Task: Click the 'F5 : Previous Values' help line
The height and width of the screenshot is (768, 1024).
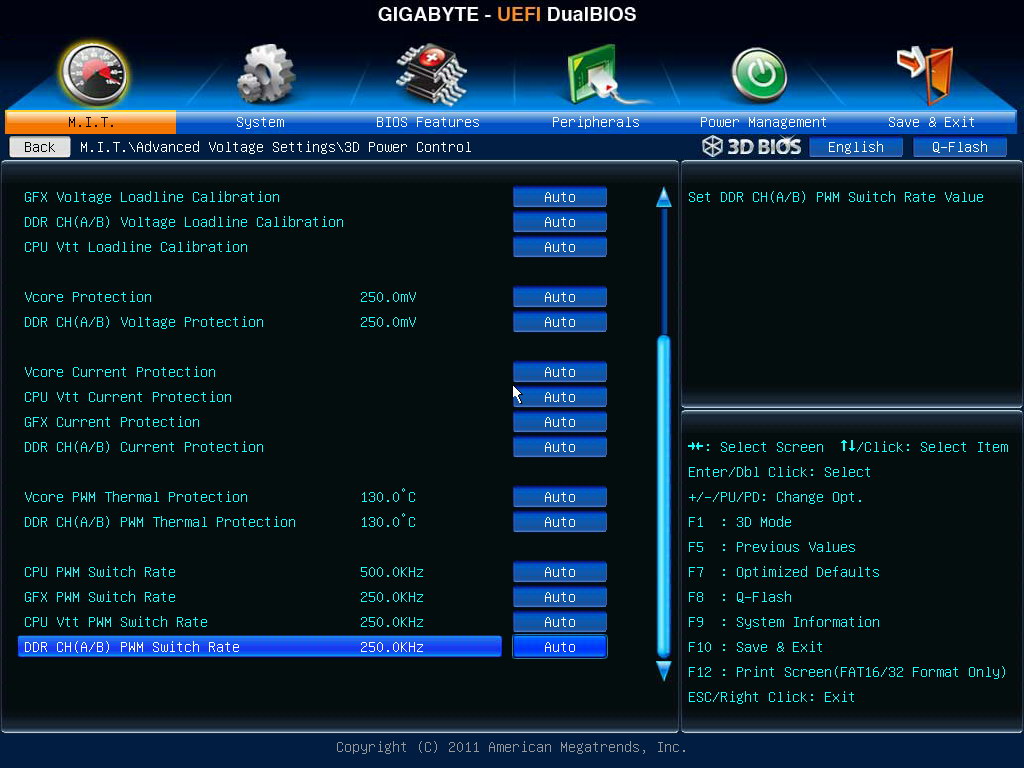Action: point(772,547)
